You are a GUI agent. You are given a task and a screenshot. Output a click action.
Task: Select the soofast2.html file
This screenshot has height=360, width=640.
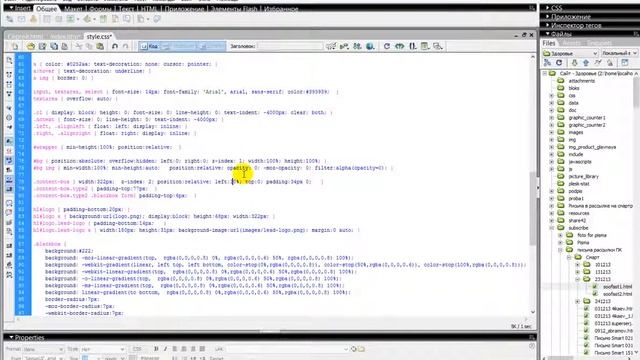(x=617, y=294)
